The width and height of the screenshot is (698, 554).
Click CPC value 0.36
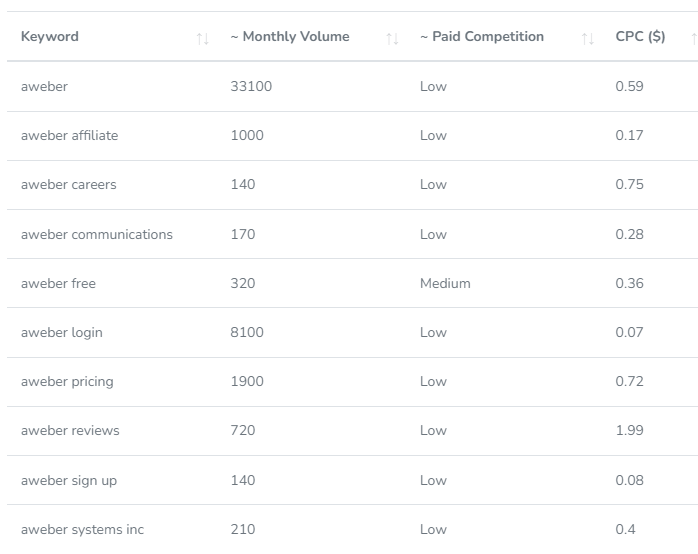[629, 283]
